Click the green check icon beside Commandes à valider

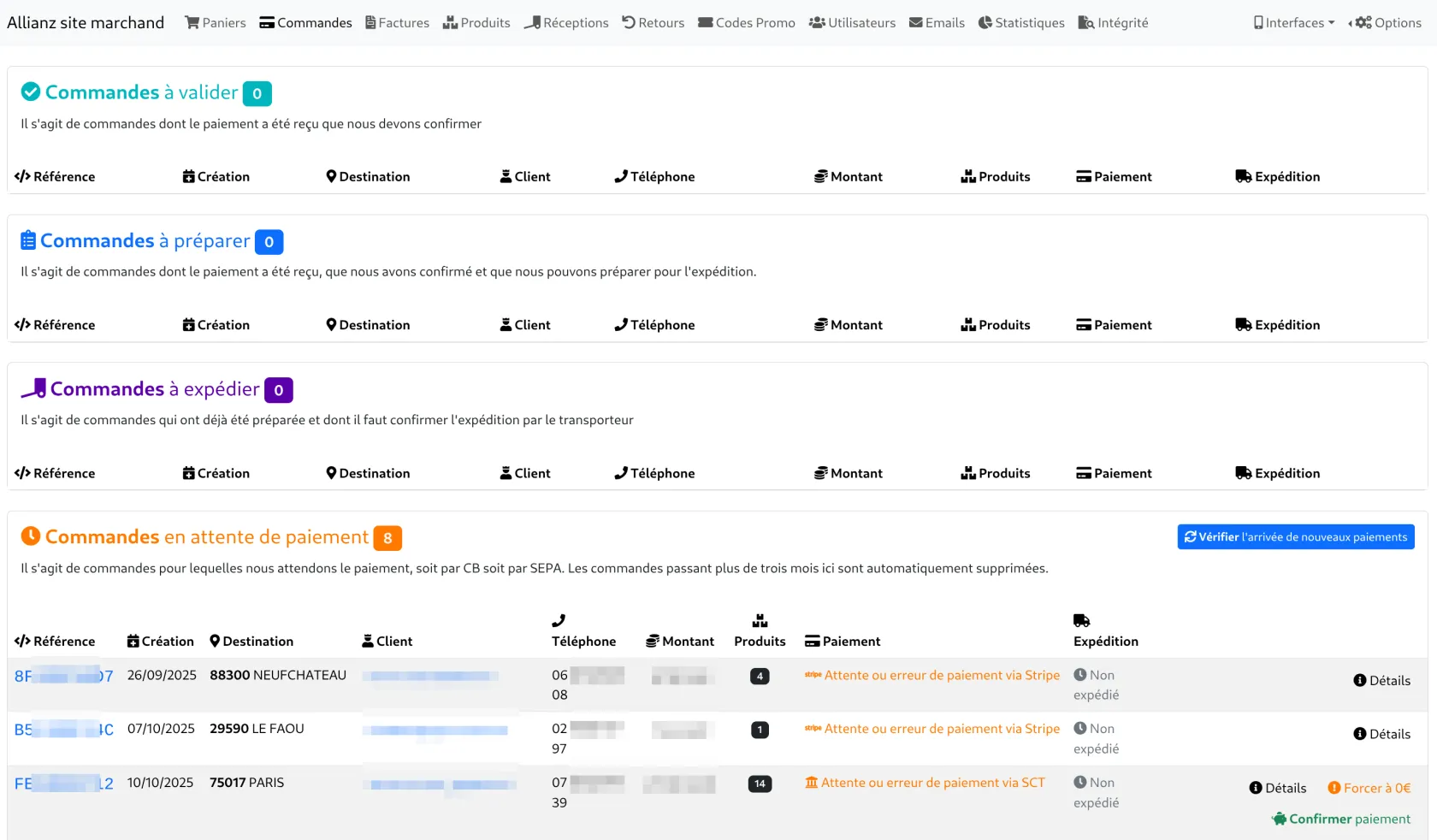point(31,92)
